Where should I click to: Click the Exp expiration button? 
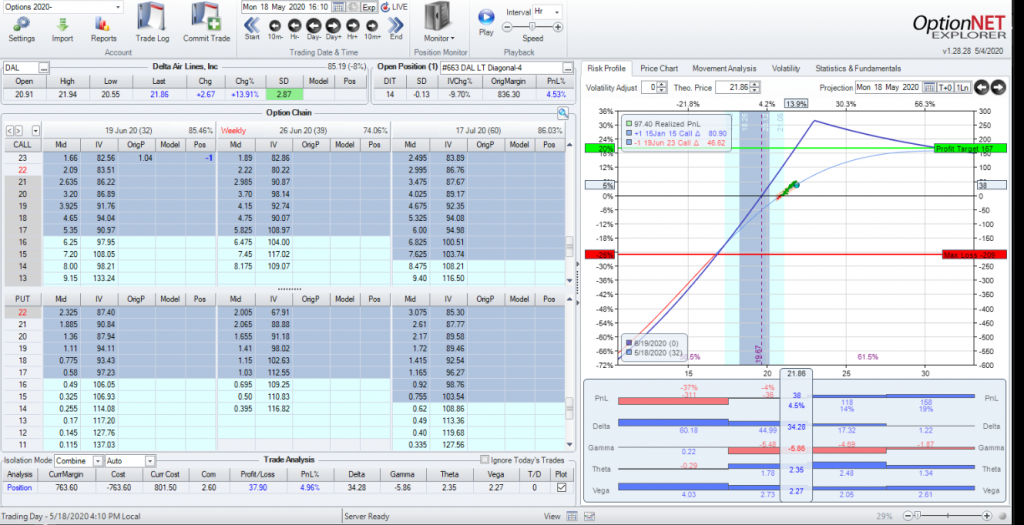click(x=369, y=7)
